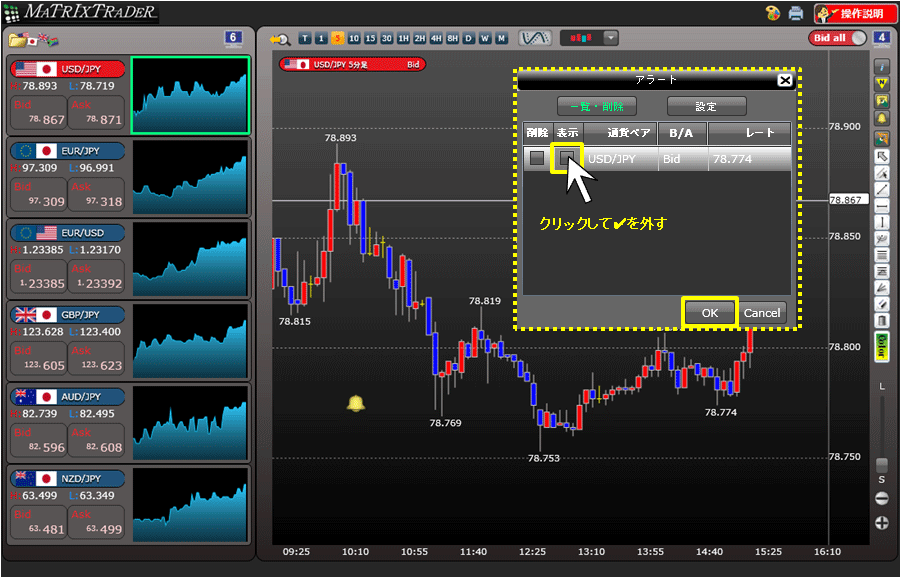Click the chart drawing edit icon
This screenshot has width=901, height=578.
point(881,138)
